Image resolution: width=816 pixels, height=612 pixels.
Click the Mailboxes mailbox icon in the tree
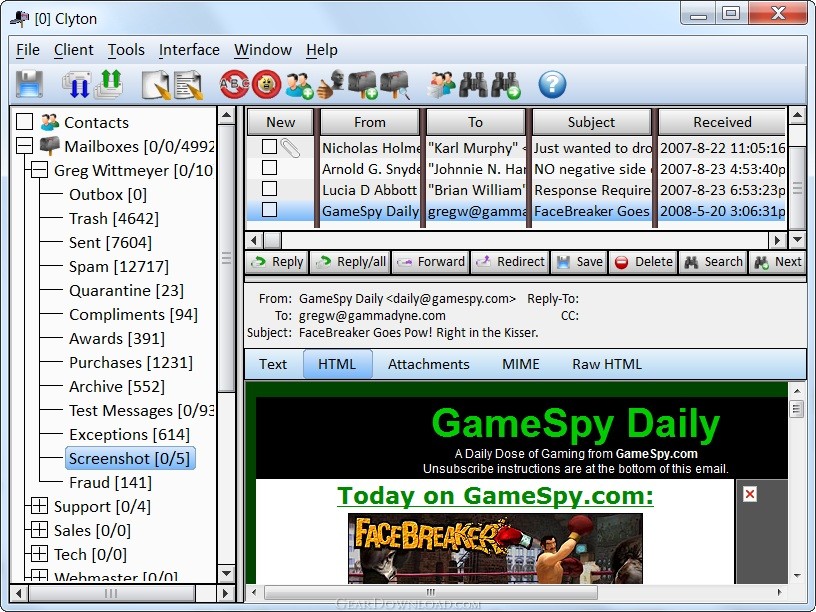point(50,146)
